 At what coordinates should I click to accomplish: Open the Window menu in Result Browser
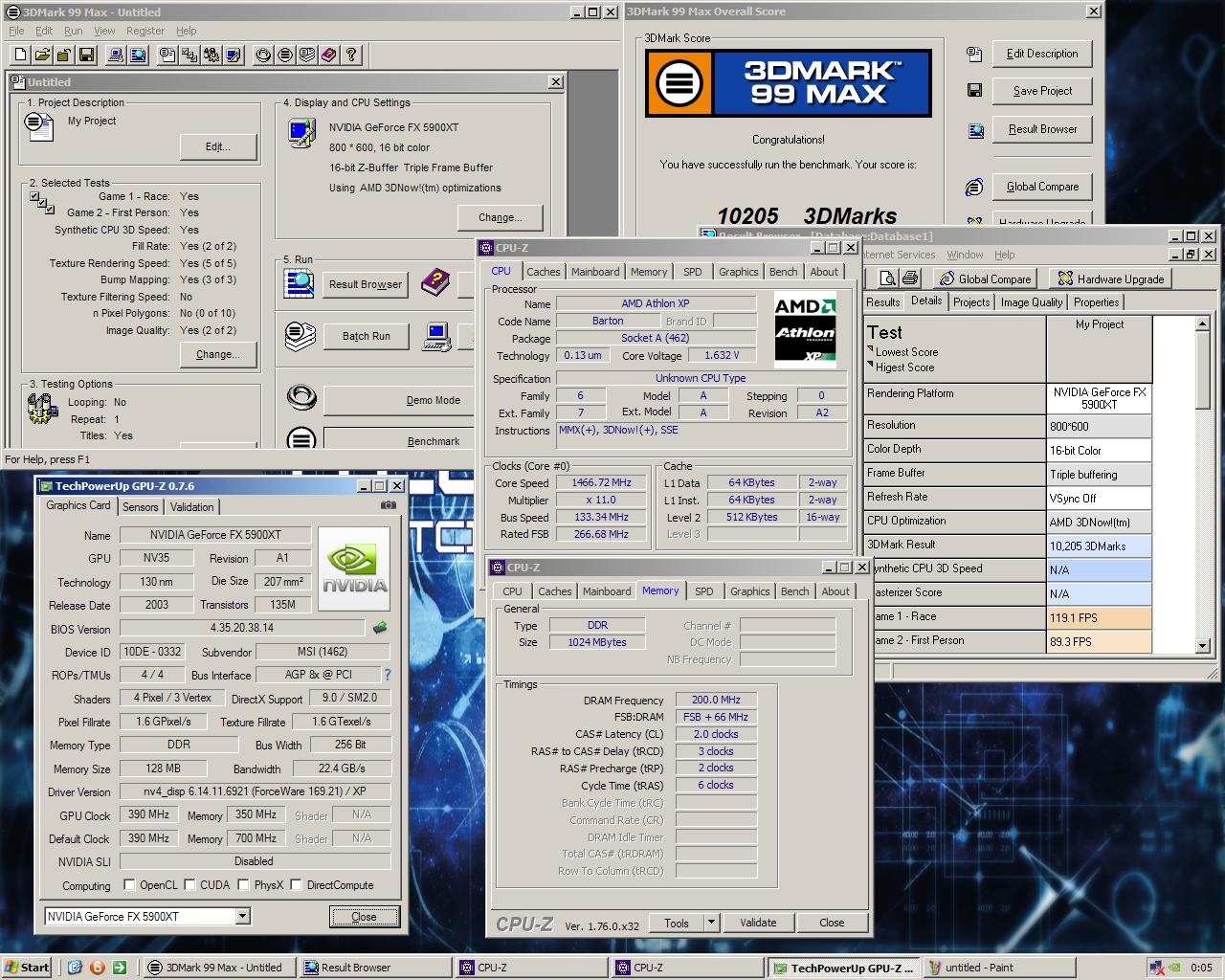965,255
